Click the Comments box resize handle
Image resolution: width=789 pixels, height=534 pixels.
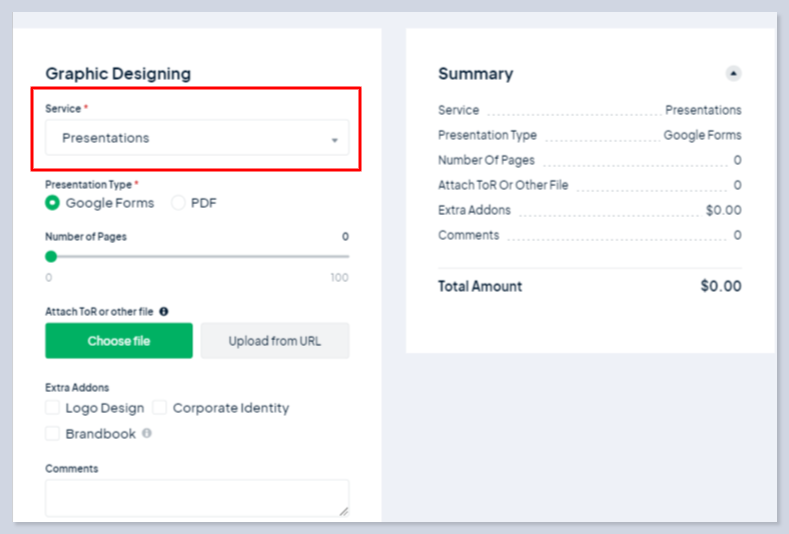point(344,511)
